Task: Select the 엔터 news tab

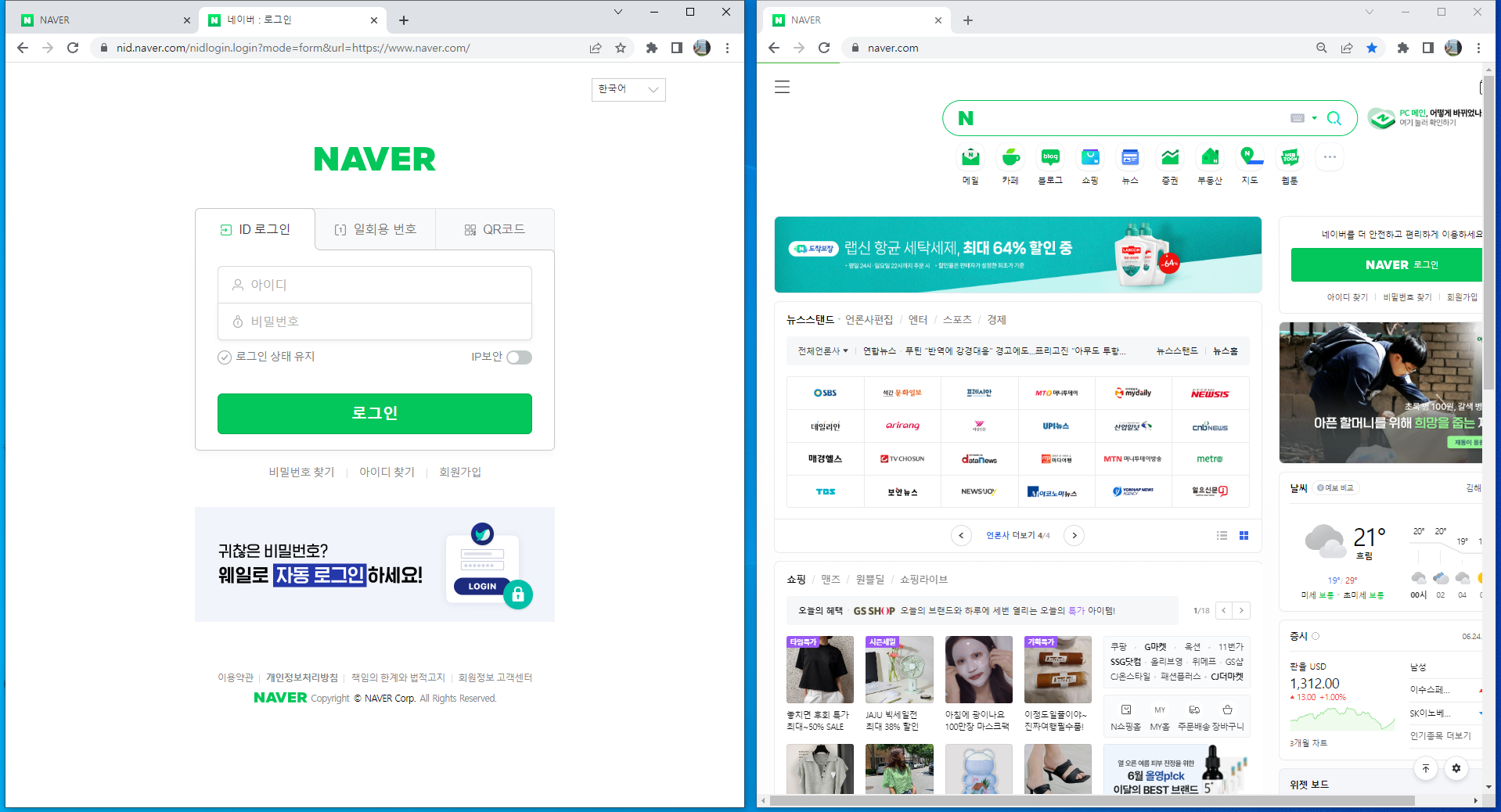Action: [918, 320]
